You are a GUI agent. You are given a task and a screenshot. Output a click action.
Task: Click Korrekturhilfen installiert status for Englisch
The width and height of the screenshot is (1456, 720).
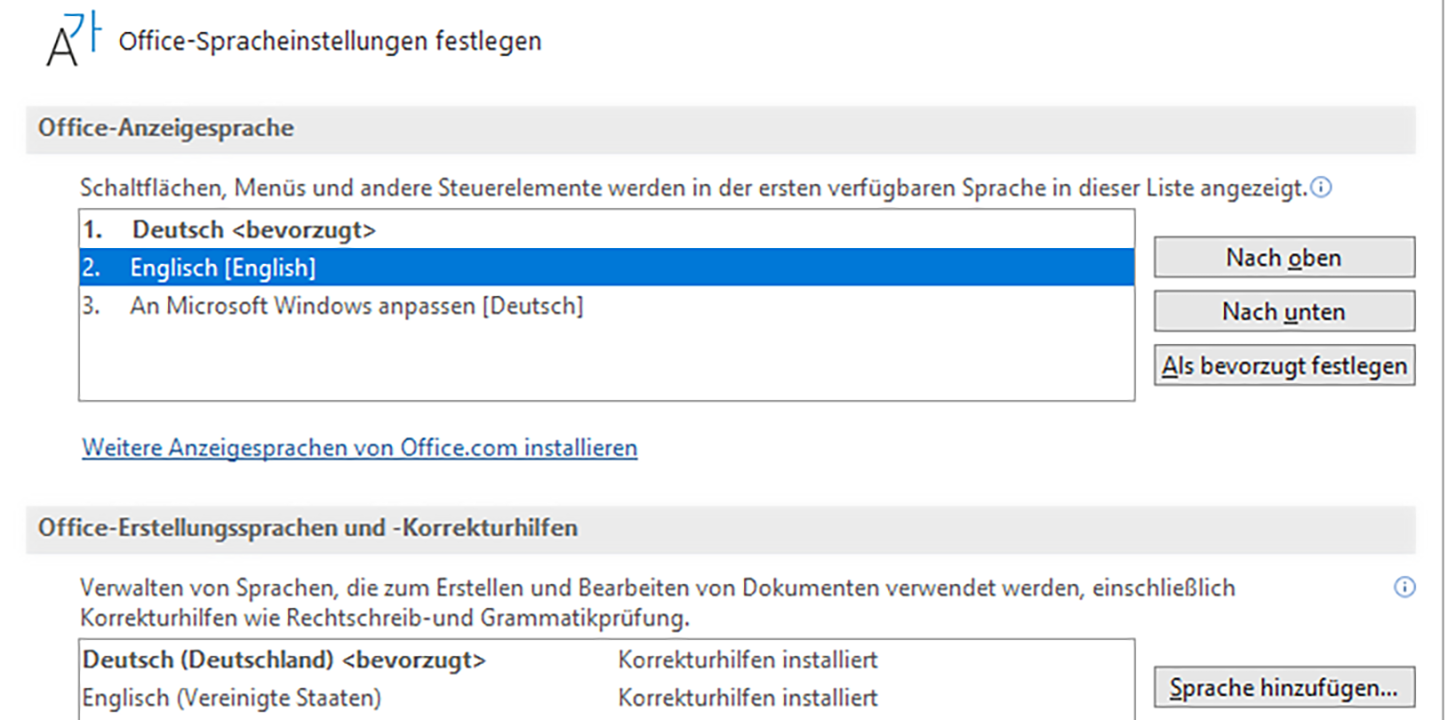tap(747, 697)
